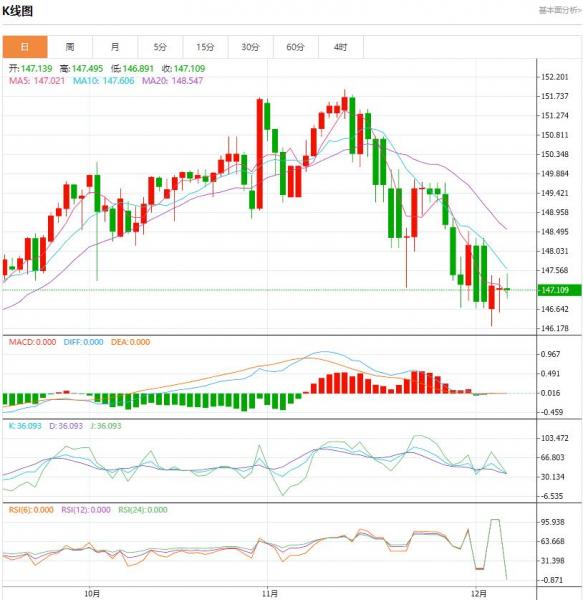
Task: Open the 基本面分析 link
Action: tap(560, 10)
